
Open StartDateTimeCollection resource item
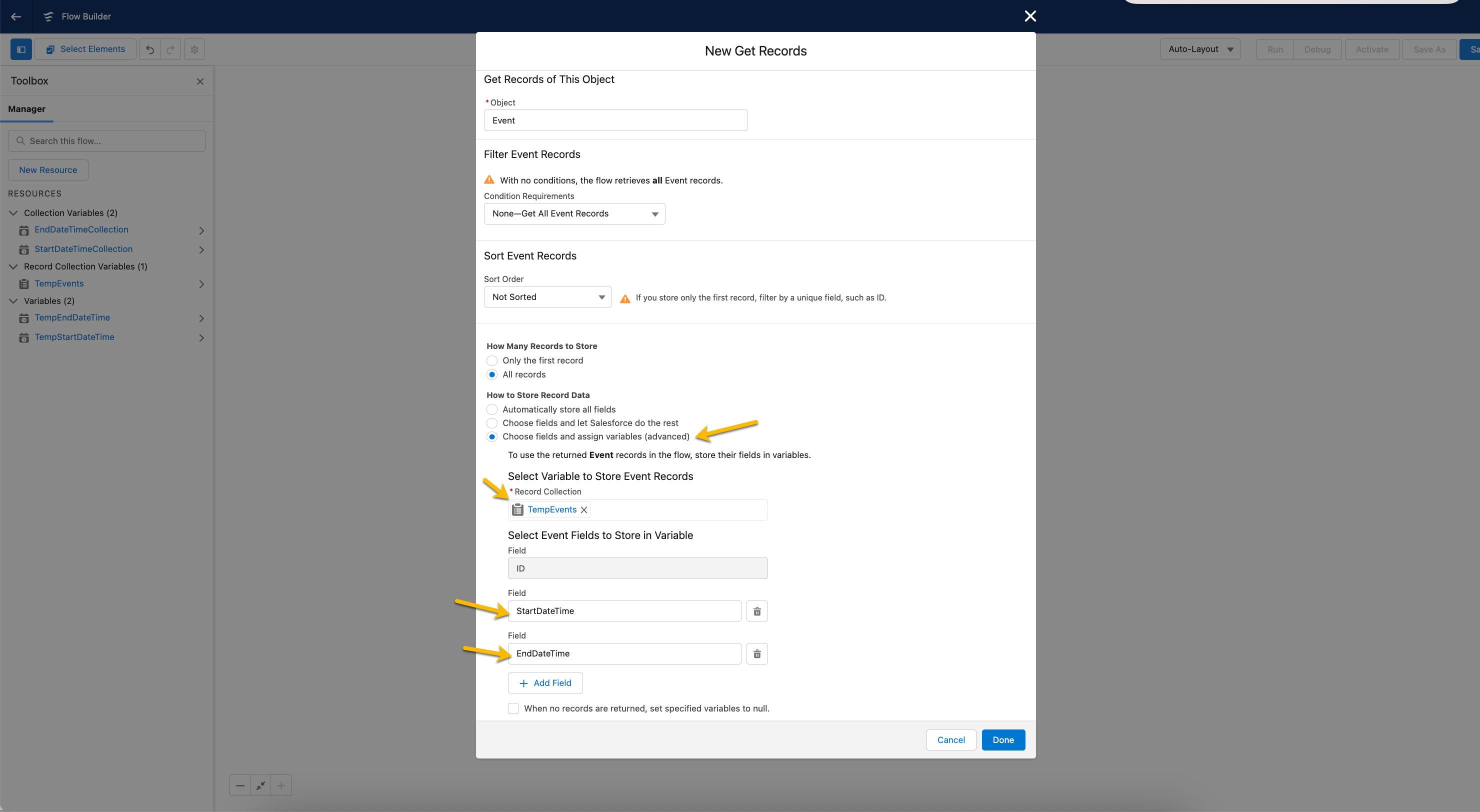pos(83,249)
